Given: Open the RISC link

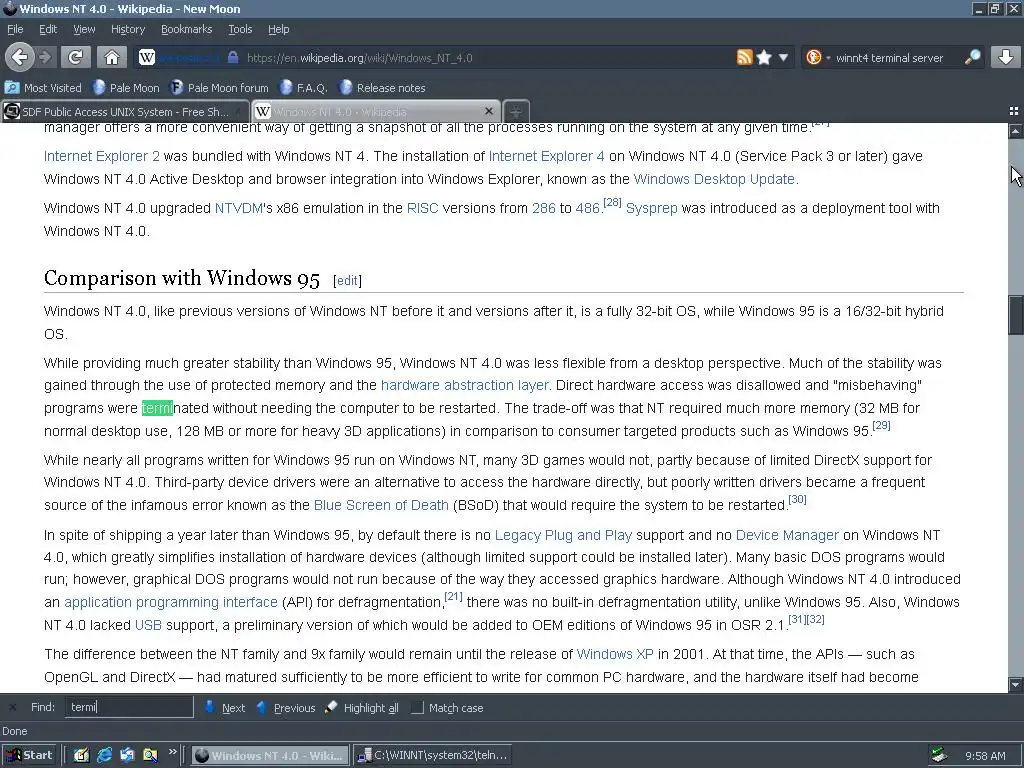Looking at the screenshot, I should click(x=423, y=208).
